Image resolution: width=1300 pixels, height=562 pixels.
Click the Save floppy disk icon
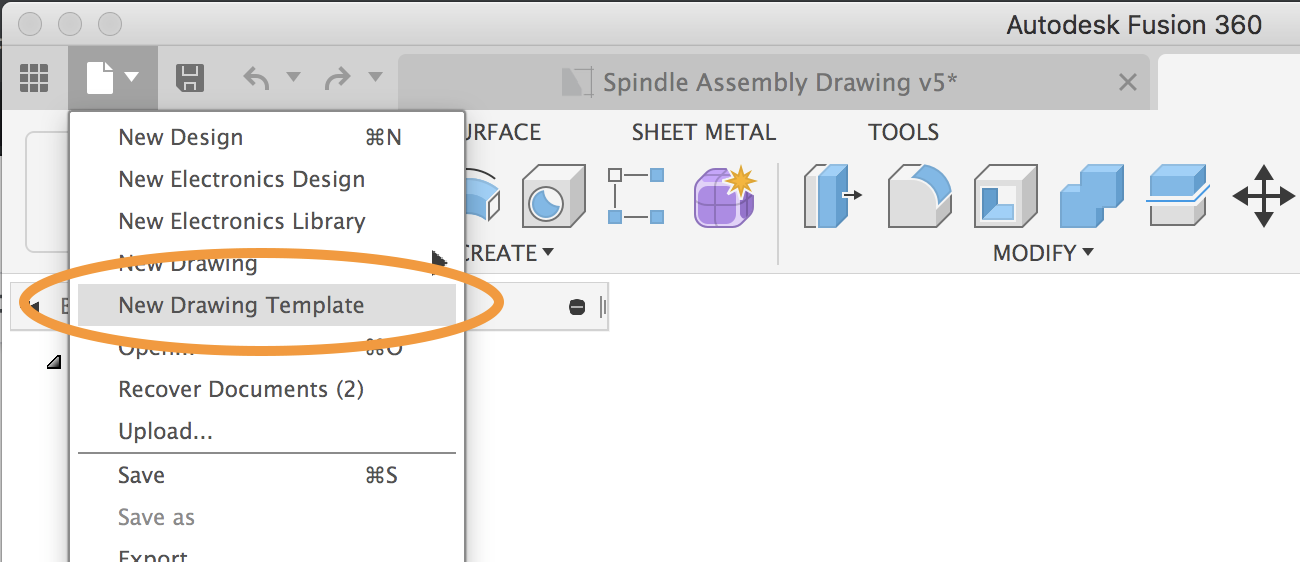[190, 78]
